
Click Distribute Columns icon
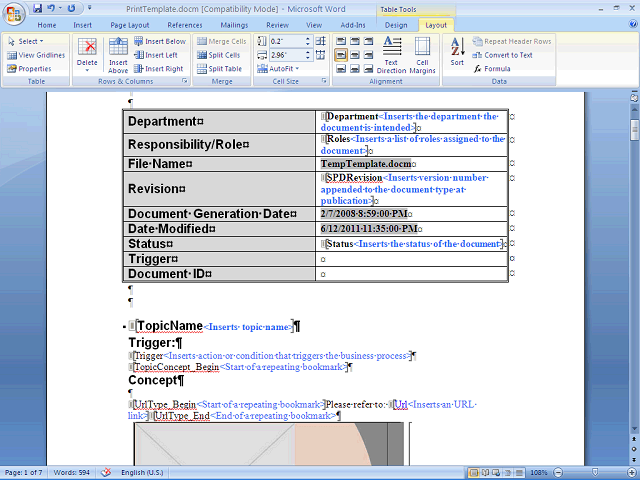click(x=321, y=55)
